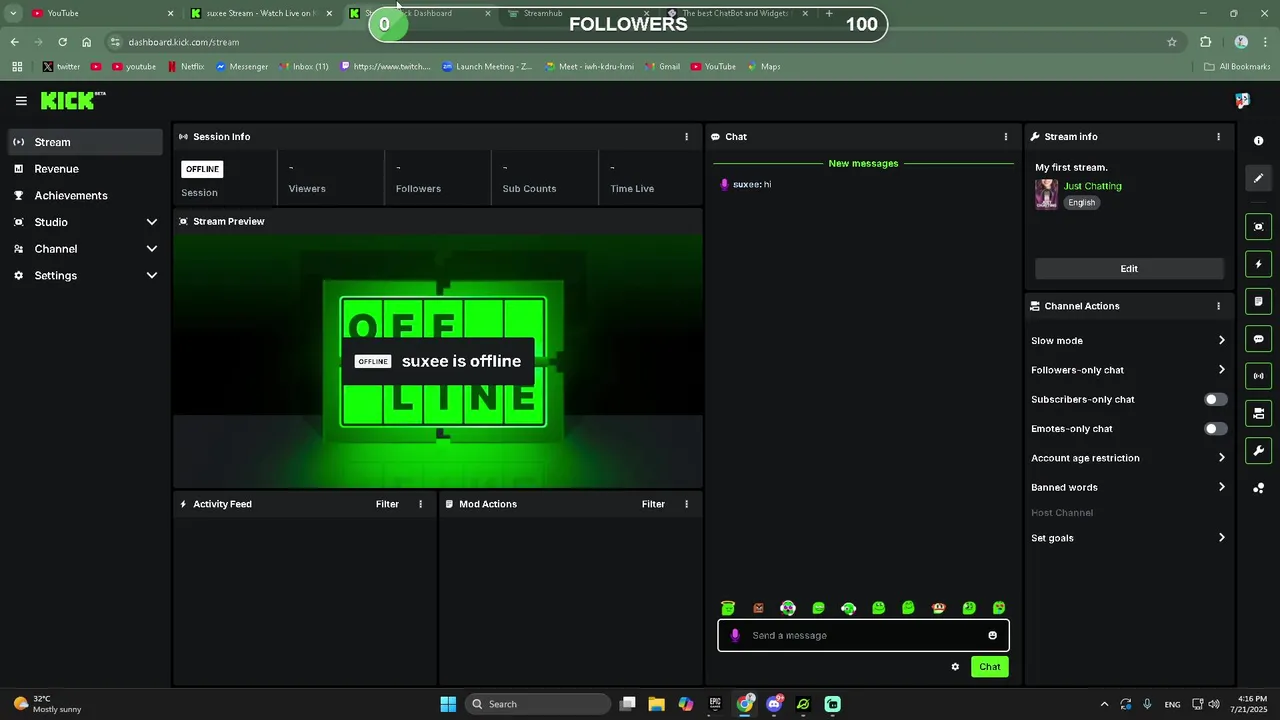The image size is (1280, 720).
Task: Go to Achievements in the sidebar
Action: point(85,195)
